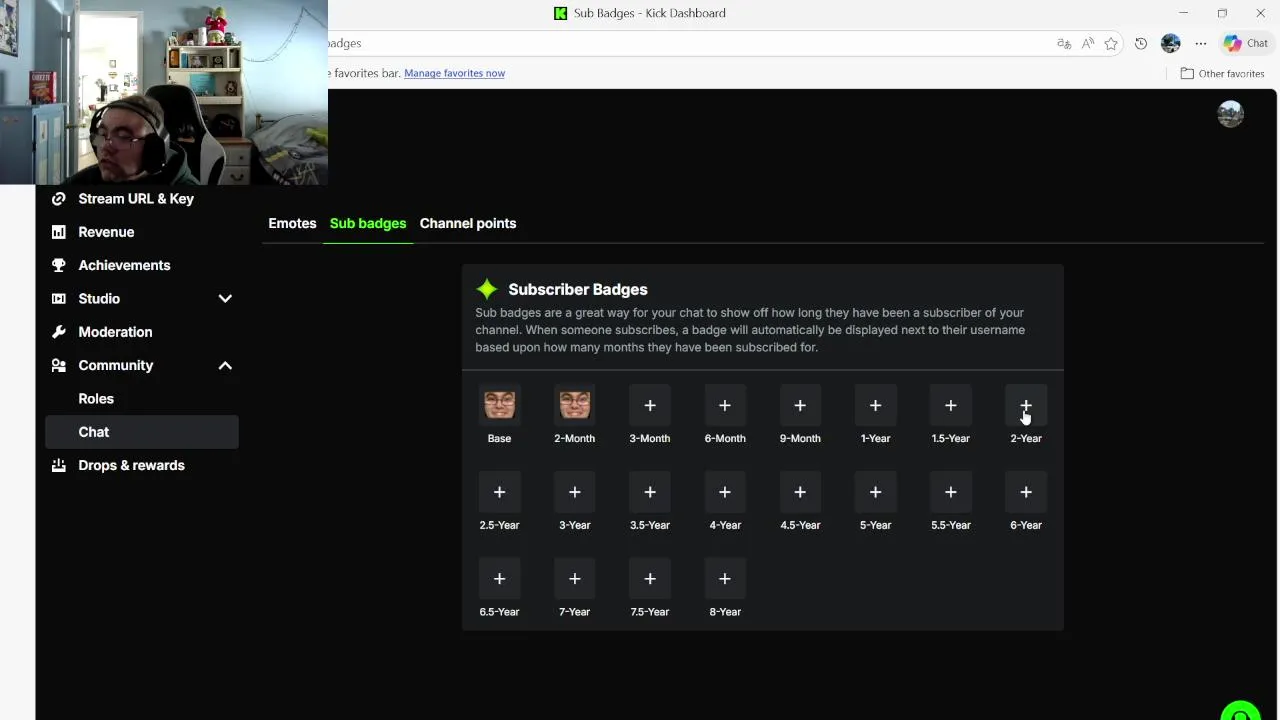This screenshot has height=720, width=1280.
Task: Click the browser favorites star icon
Action: point(1111,44)
